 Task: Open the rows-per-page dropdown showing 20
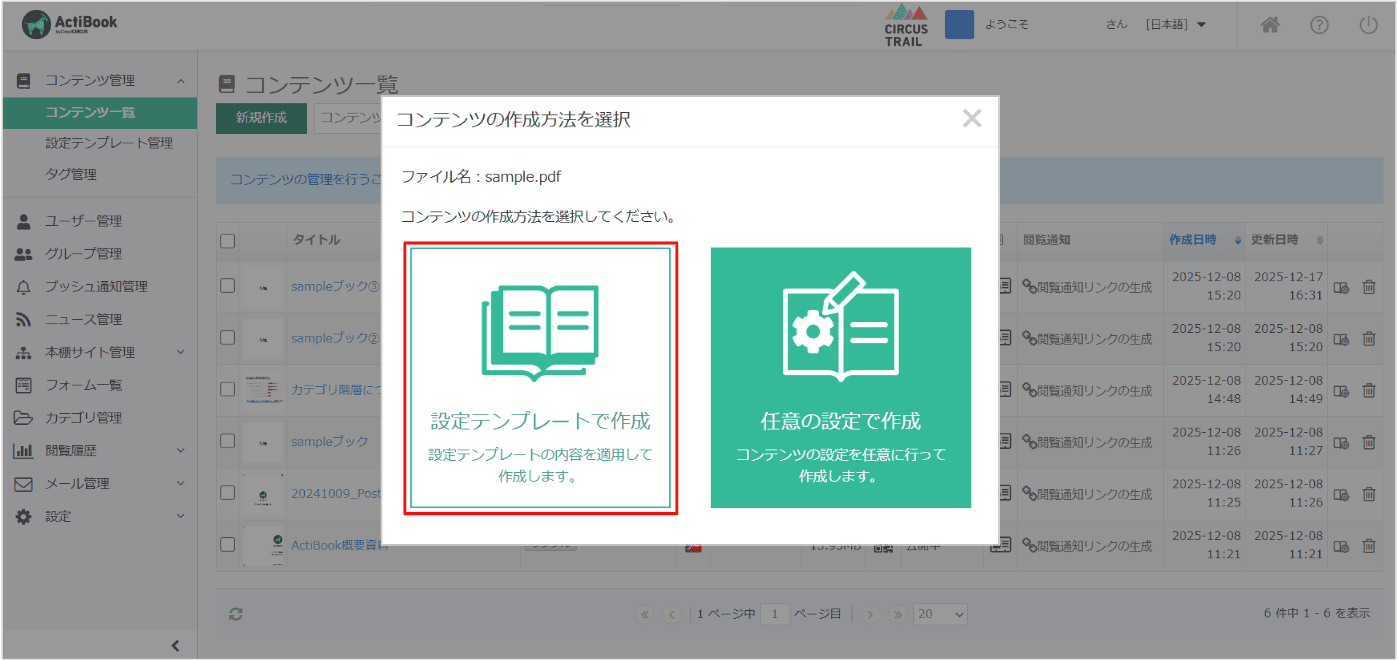tap(940, 614)
